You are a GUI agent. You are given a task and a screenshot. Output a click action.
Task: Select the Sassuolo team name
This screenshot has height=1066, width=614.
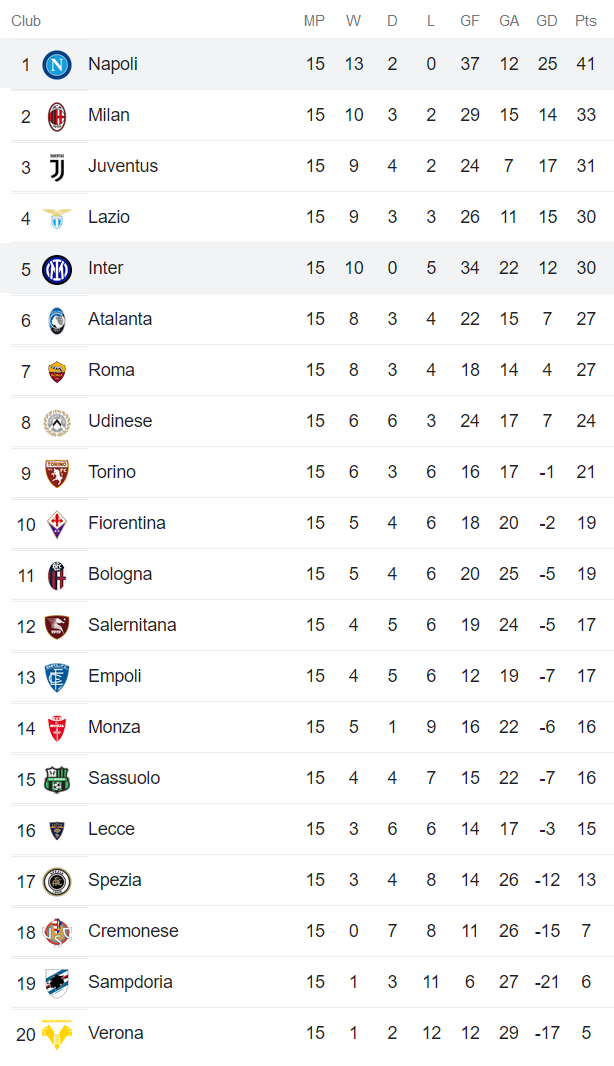[x=124, y=778]
